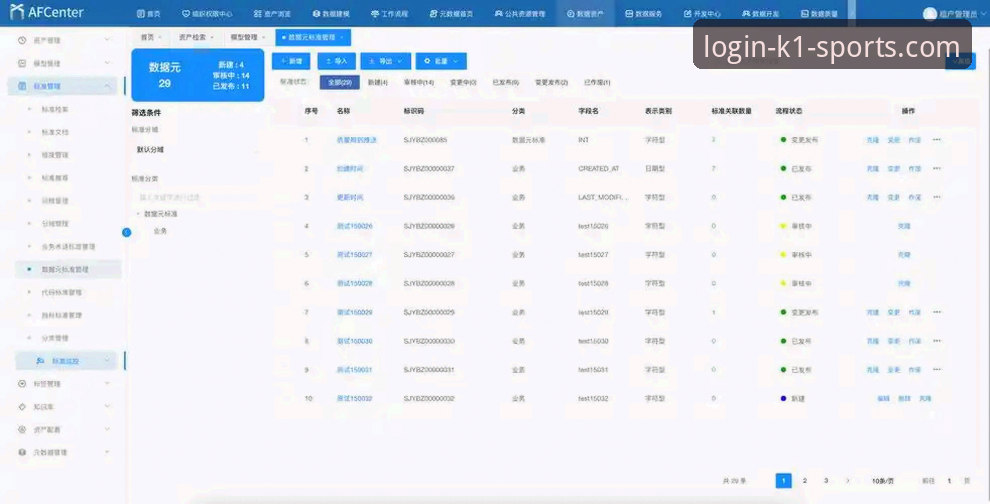Image resolution: width=990 pixels, height=504 pixels.
Task: Switch to 数据服务 in top navigation
Action: tap(643, 13)
